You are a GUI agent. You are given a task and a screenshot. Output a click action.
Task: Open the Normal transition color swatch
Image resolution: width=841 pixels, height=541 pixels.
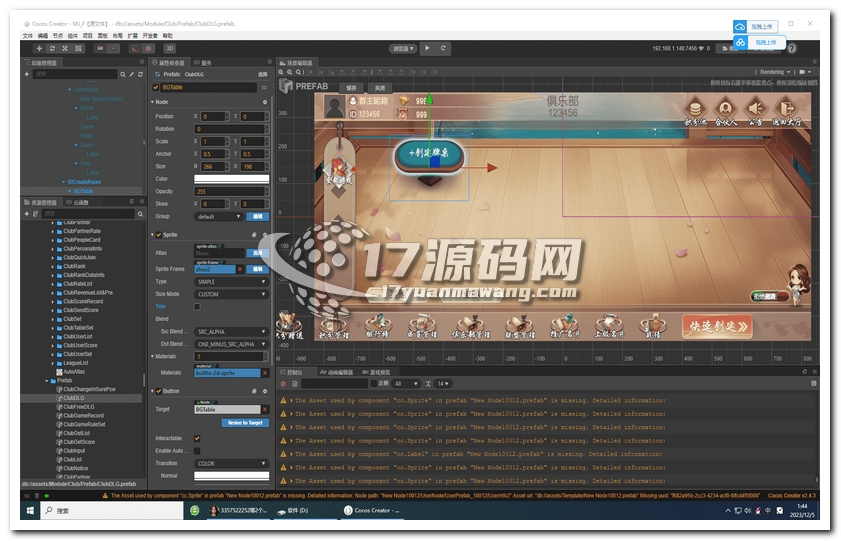231,476
